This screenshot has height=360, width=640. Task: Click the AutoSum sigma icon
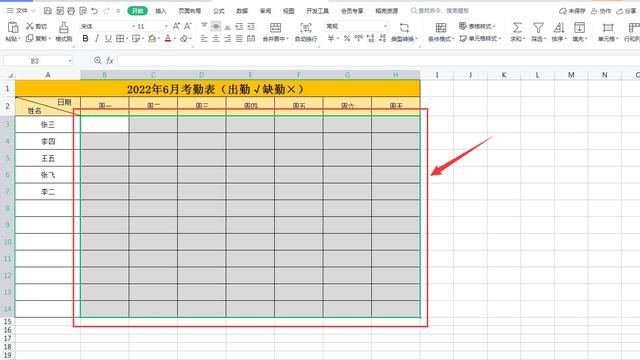tap(517, 27)
